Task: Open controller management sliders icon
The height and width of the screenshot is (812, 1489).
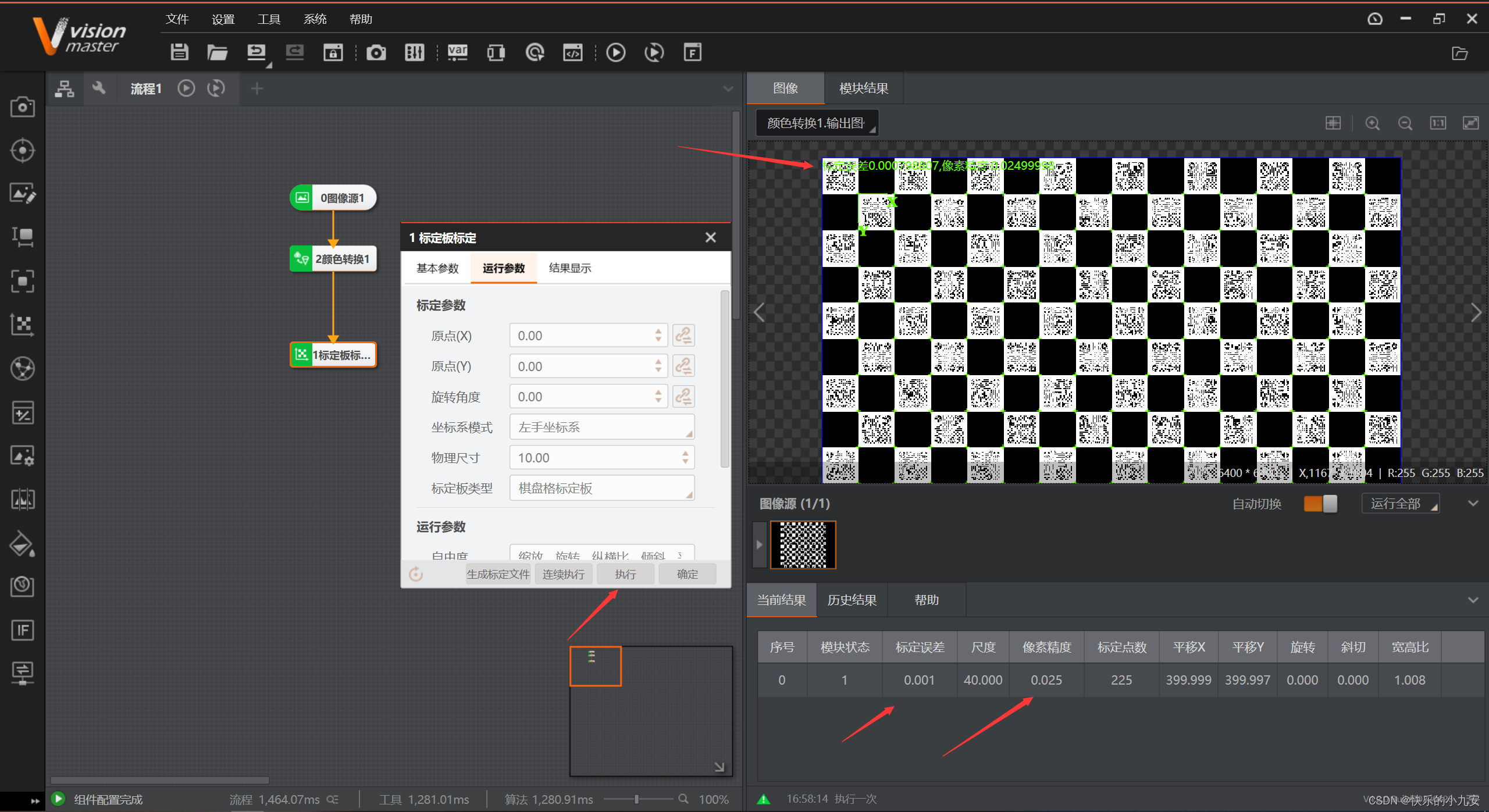Action: coord(415,52)
